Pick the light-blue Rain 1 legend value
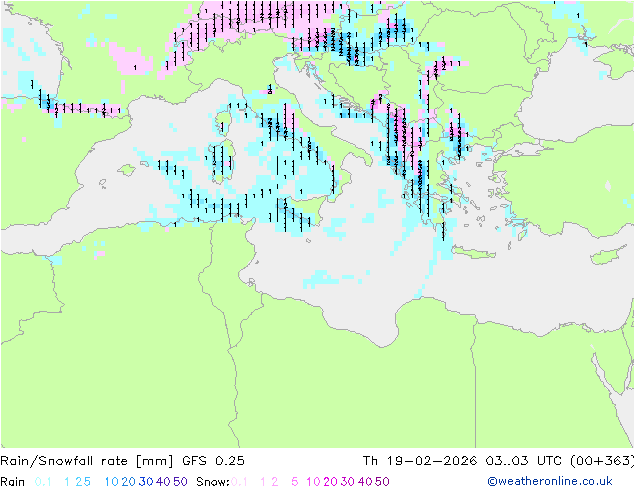The height and width of the screenshot is (490, 634). pyautogui.click(x=67, y=482)
